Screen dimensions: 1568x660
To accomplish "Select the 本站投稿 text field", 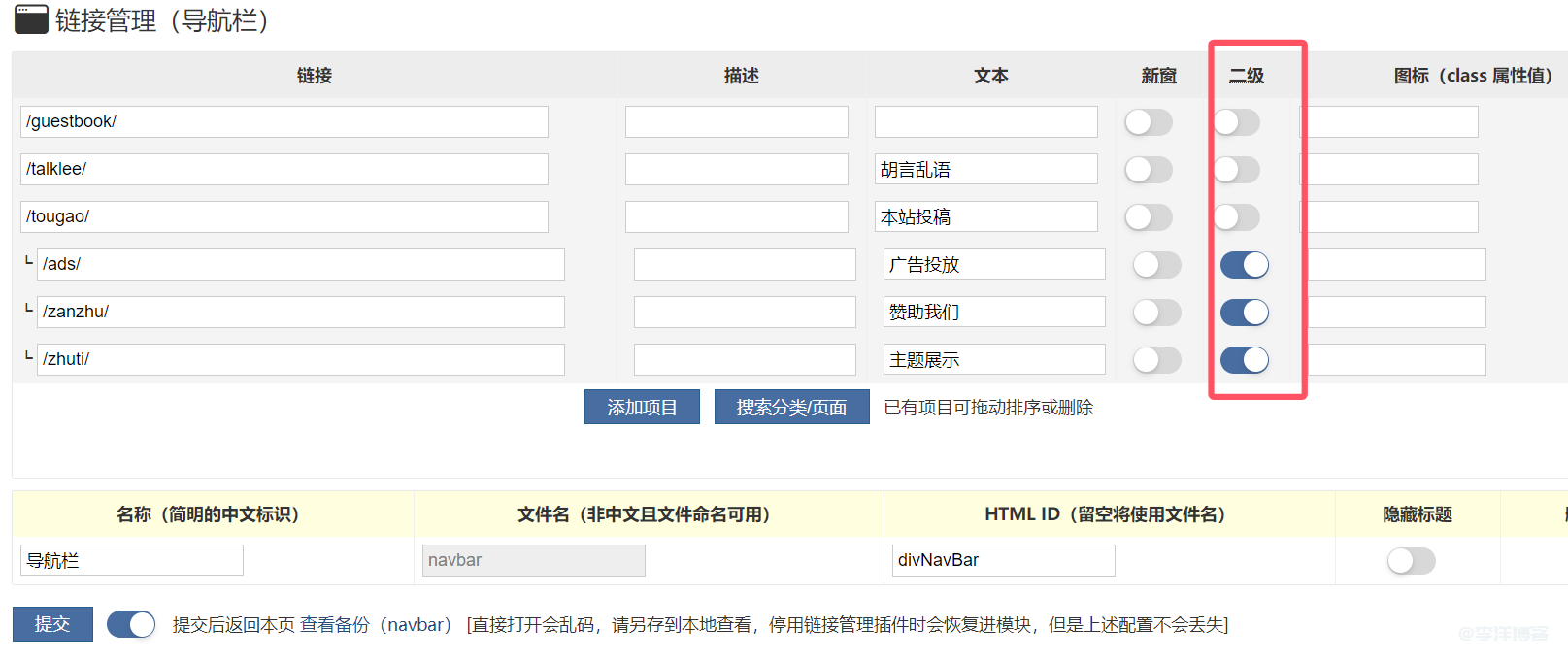I will click(x=985, y=217).
